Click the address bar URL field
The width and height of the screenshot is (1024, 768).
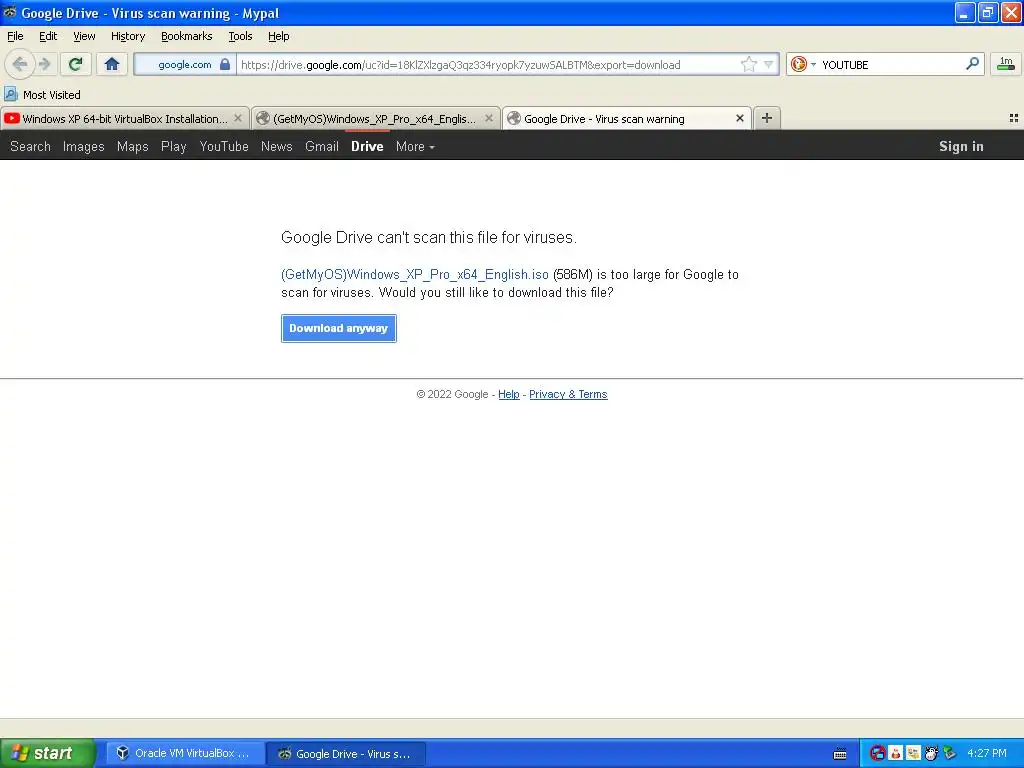pyautogui.click(x=487, y=64)
